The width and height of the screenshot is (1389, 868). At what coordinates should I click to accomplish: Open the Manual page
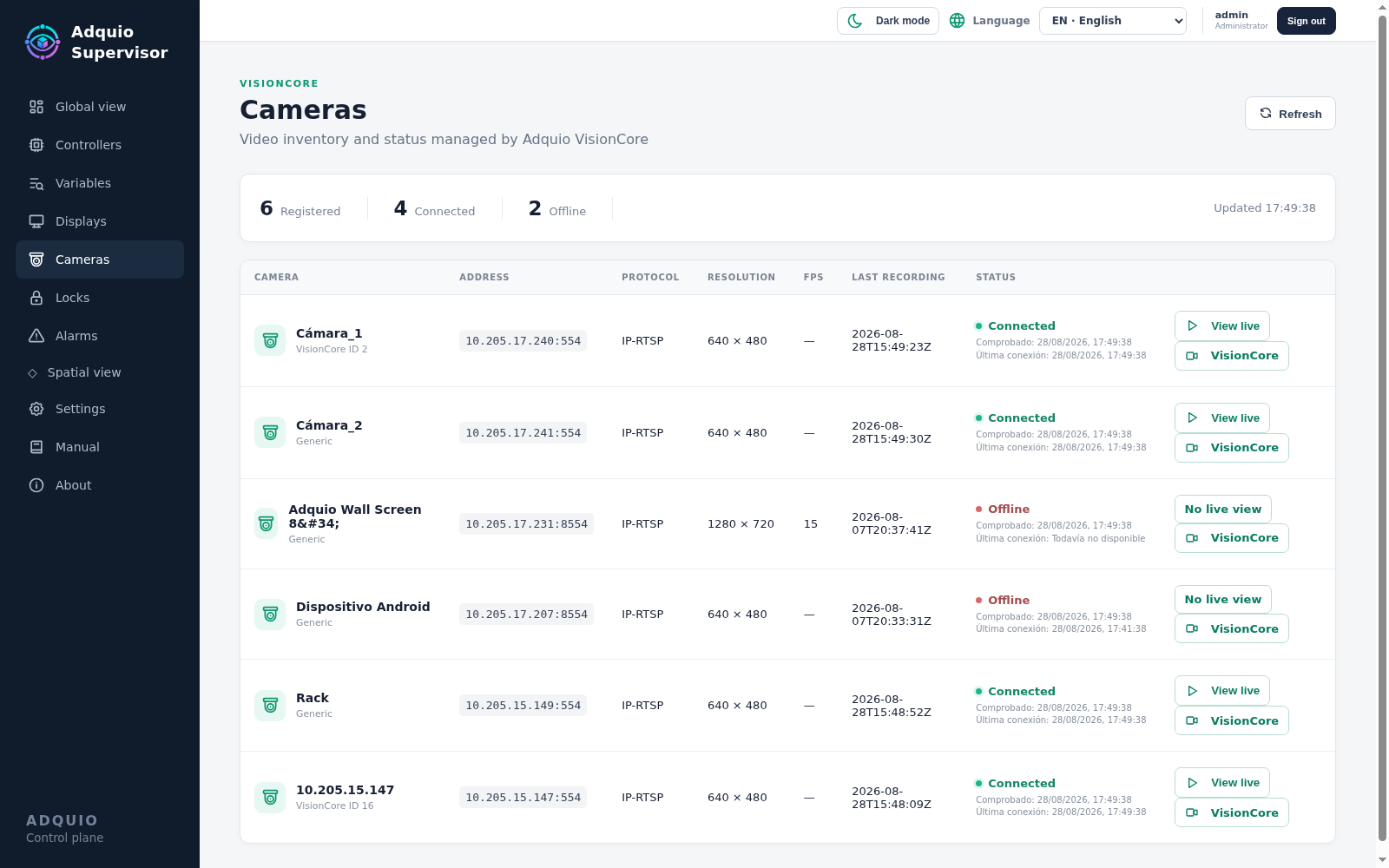pos(100,447)
